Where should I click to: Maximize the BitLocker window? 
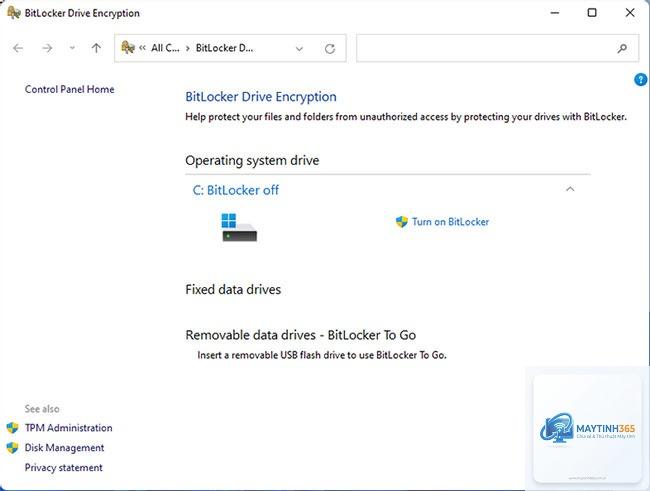592,13
